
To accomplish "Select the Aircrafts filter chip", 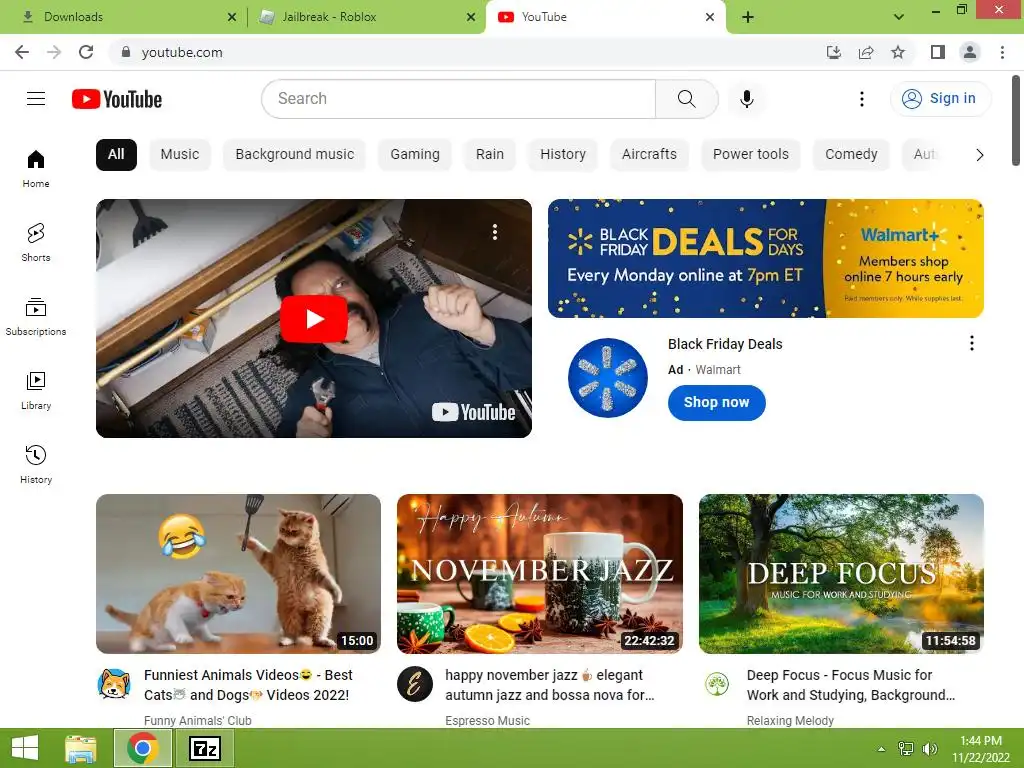I will 649,155.
